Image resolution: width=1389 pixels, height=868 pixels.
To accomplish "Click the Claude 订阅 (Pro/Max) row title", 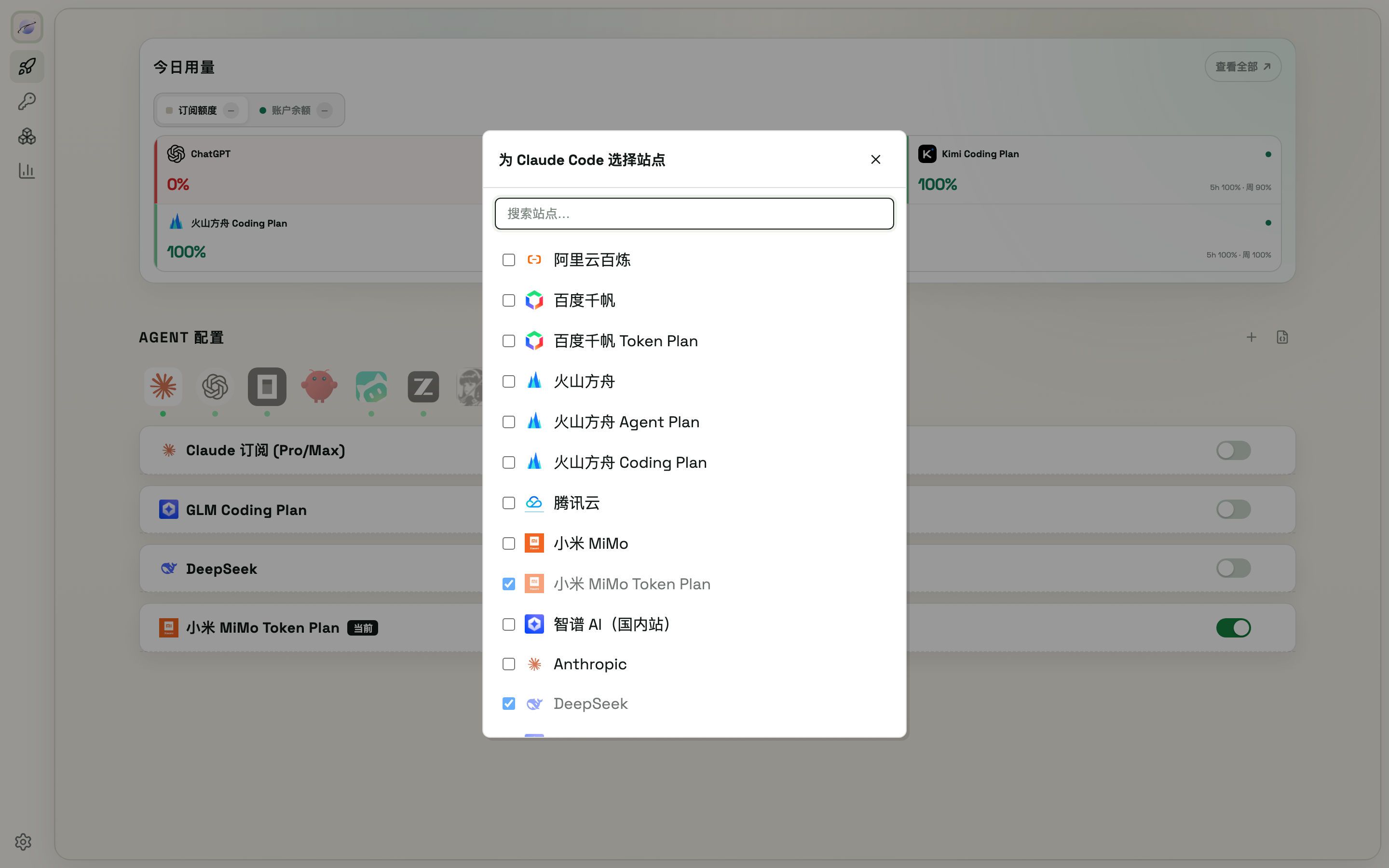I will coord(266,450).
